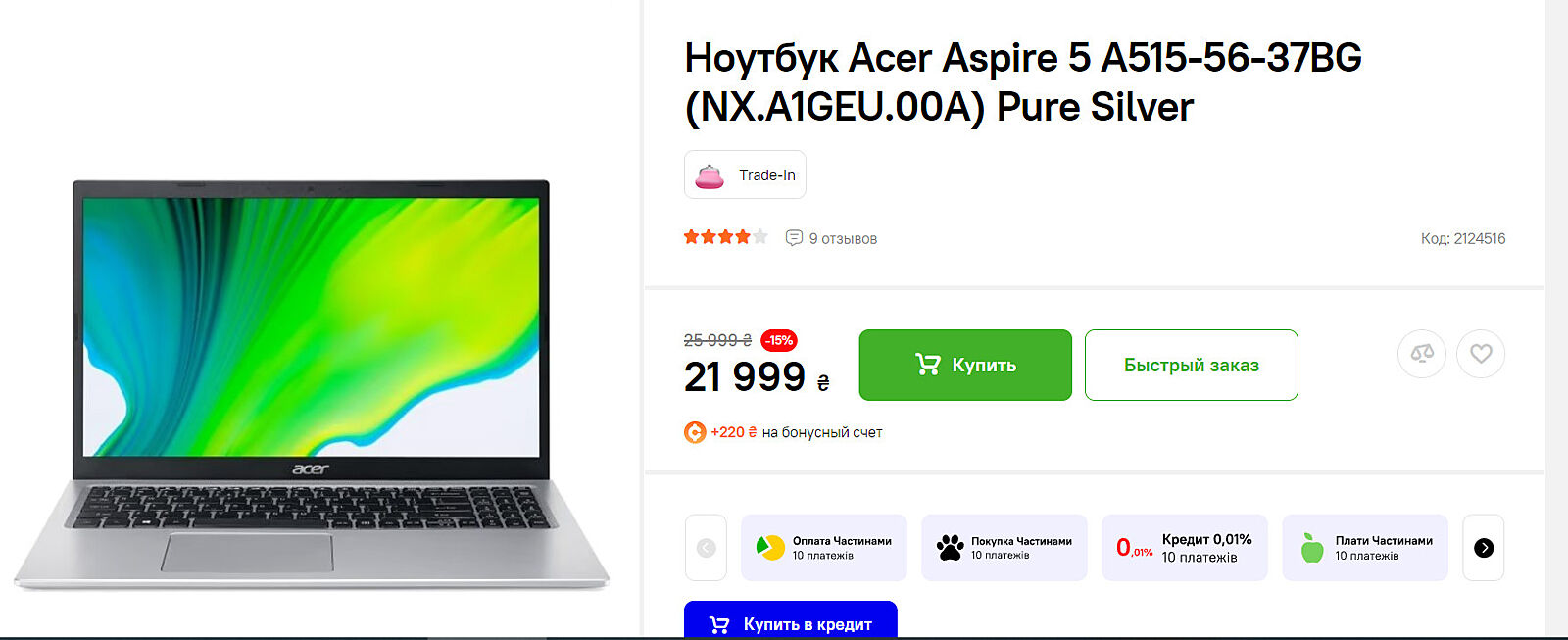Click the four-star rating
The width and height of the screenshot is (1568, 640).
pyautogui.click(x=725, y=237)
